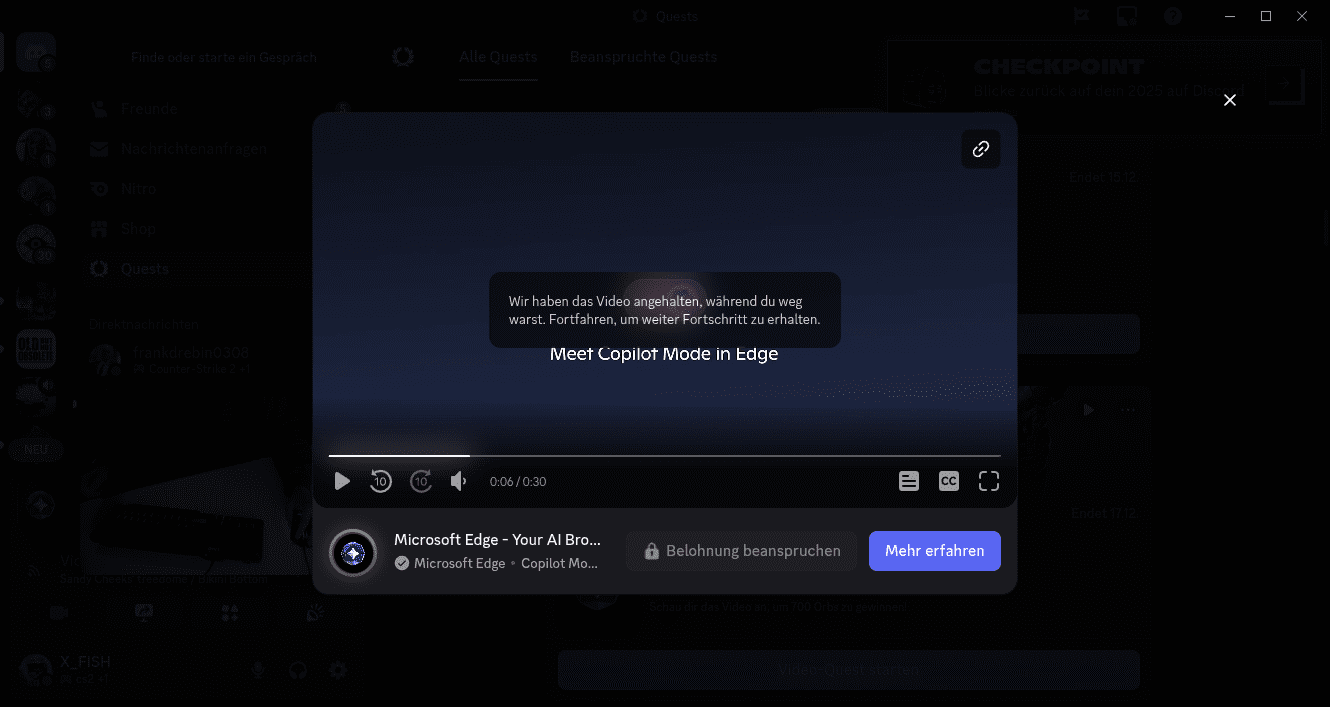Click Video-Quest starten button in background
The width and height of the screenshot is (1330, 707).
click(849, 669)
